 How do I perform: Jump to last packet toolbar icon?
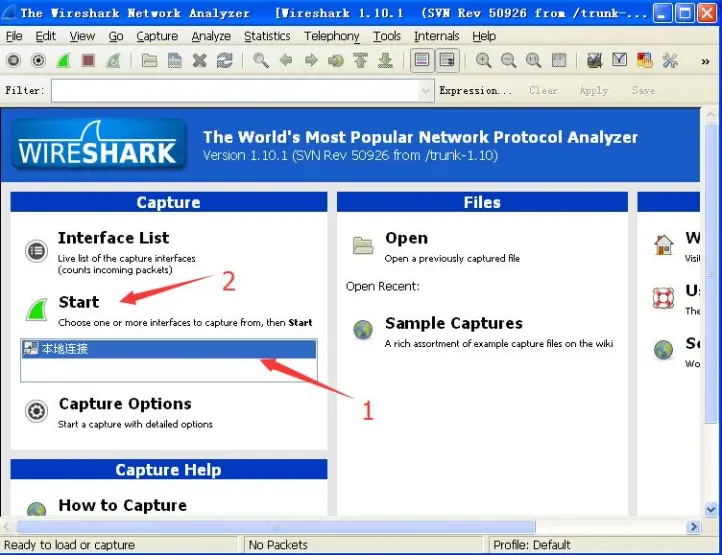point(385,60)
